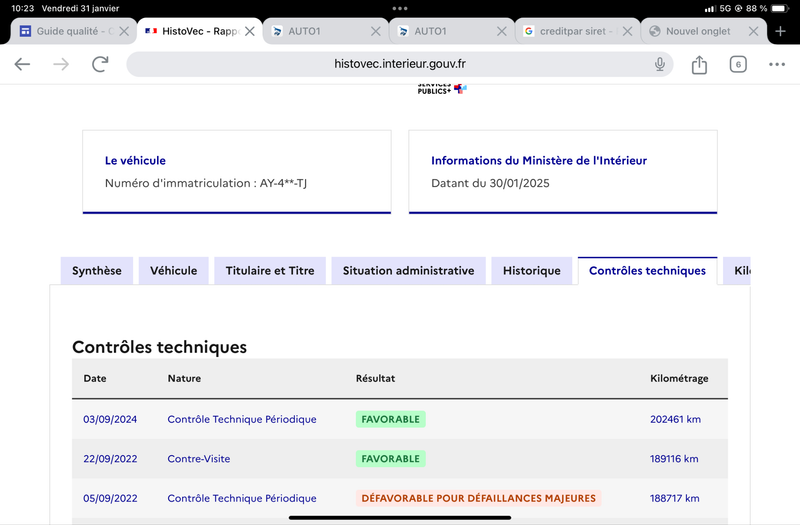The width and height of the screenshot is (800, 525).
Task: Open the Véhicule tab
Action: point(173,270)
